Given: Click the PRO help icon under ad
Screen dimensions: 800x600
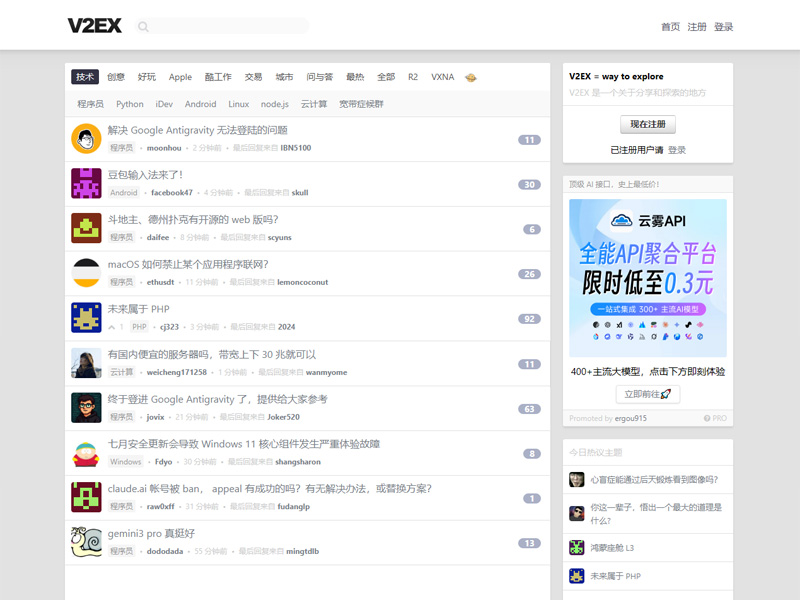Looking at the screenshot, I should coord(707,418).
